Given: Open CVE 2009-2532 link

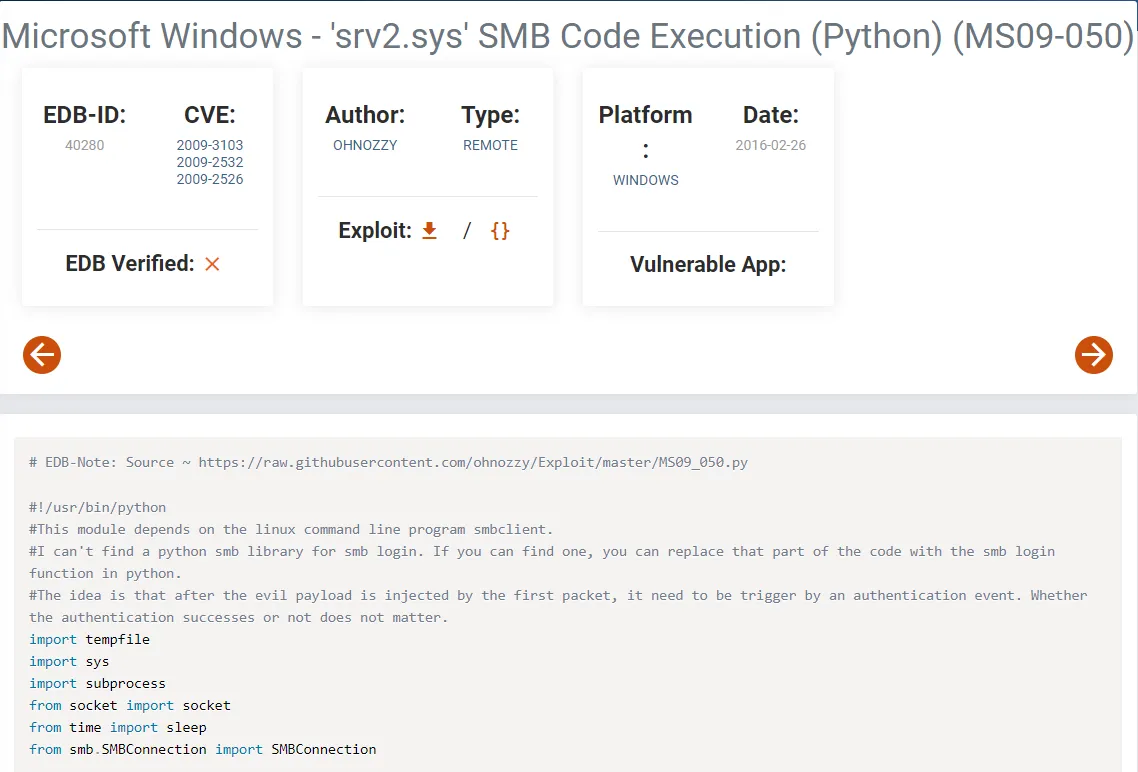Looking at the screenshot, I should (x=210, y=162).
